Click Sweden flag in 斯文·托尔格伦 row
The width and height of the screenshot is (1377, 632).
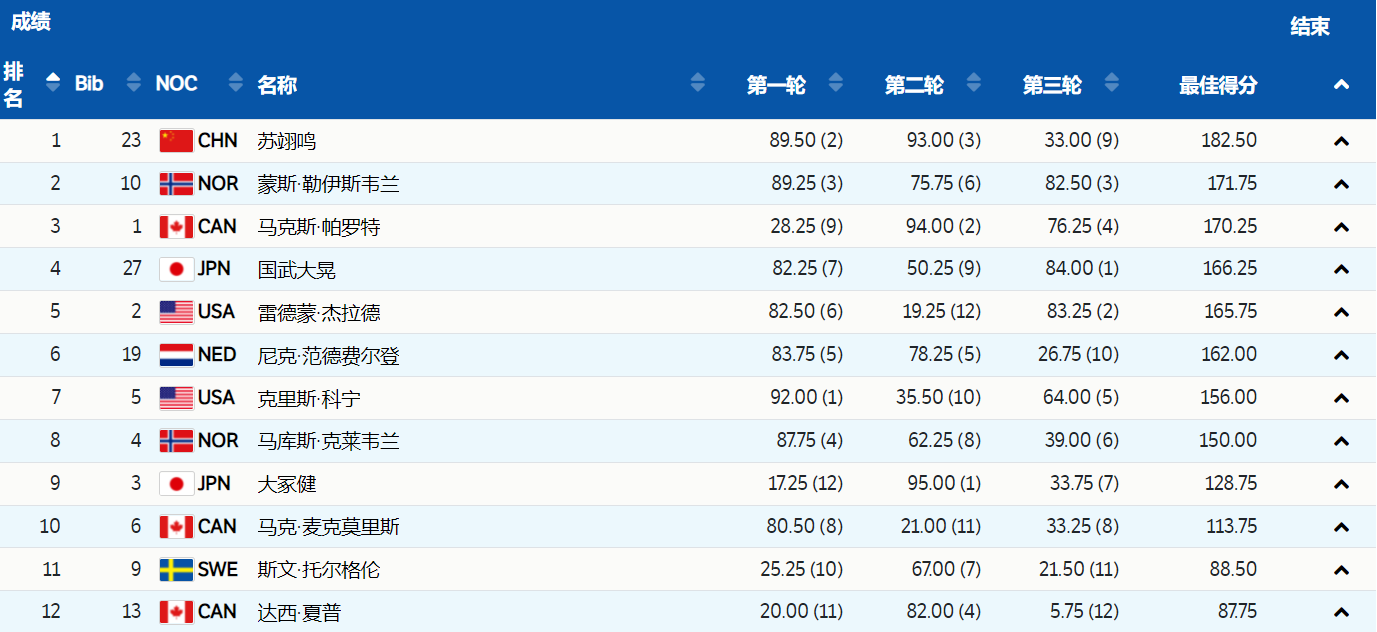point(176,570)
